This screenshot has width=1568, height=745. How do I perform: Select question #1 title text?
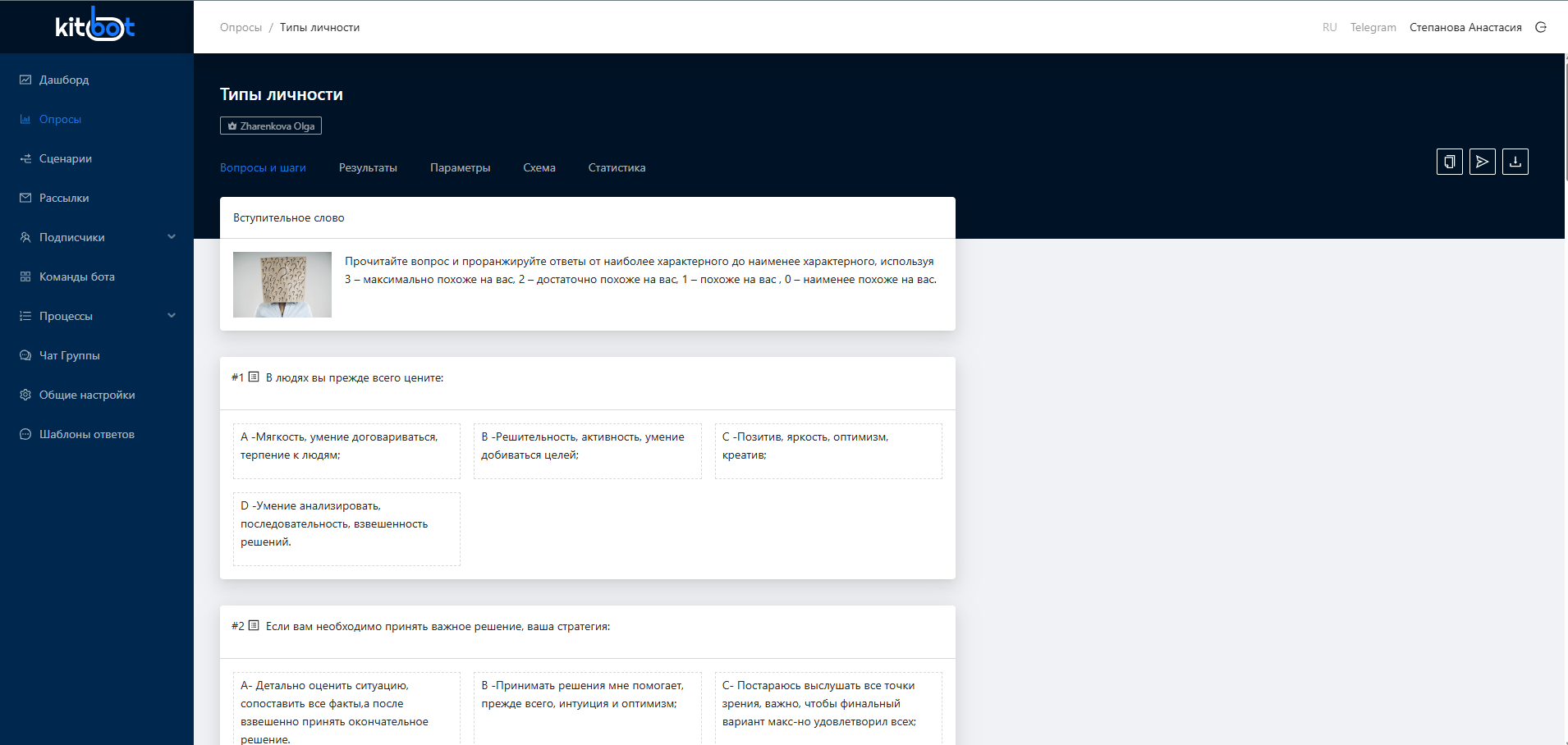355,377
